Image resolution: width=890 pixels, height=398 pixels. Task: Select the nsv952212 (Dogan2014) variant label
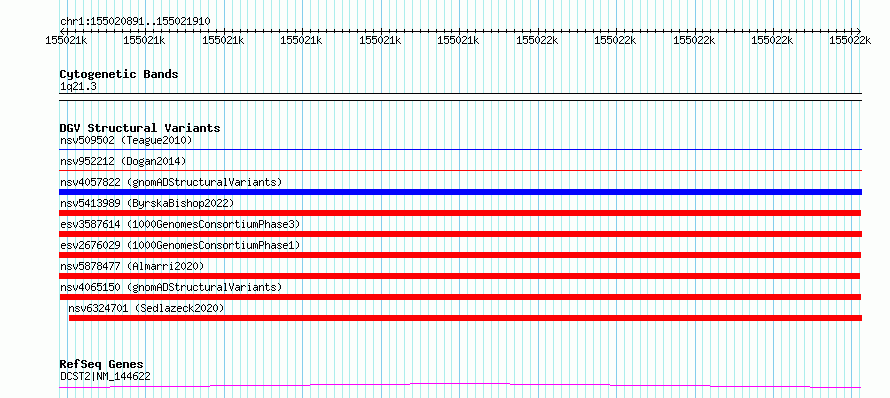pyautogui.click(x=123, y=161)
